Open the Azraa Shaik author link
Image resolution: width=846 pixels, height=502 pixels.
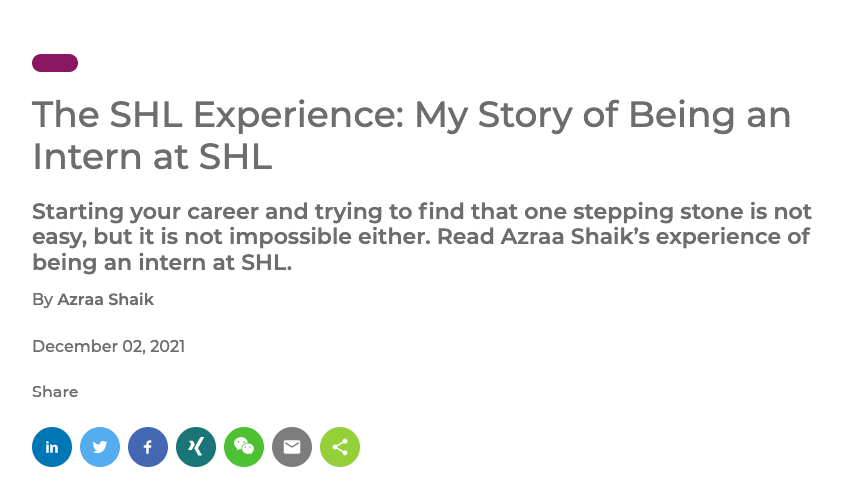click(105, 299)
